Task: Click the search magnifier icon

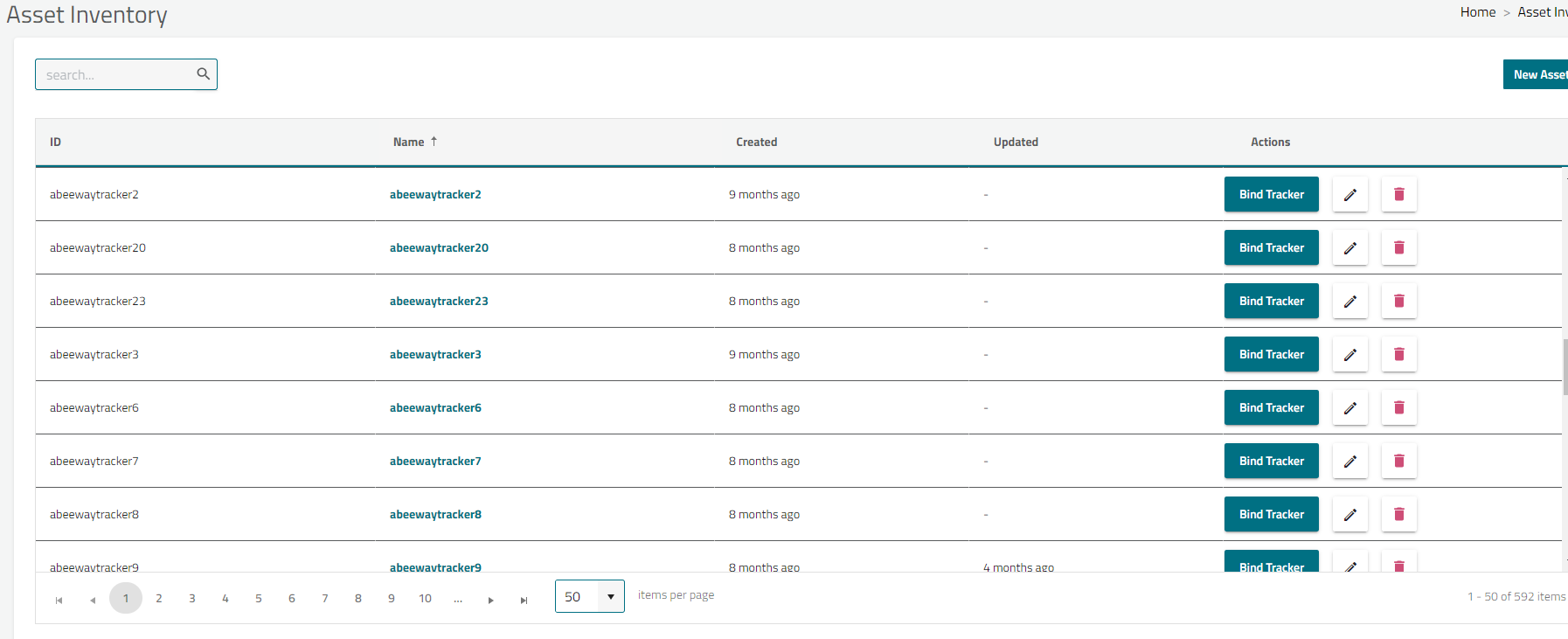Action: pos(203,74)
